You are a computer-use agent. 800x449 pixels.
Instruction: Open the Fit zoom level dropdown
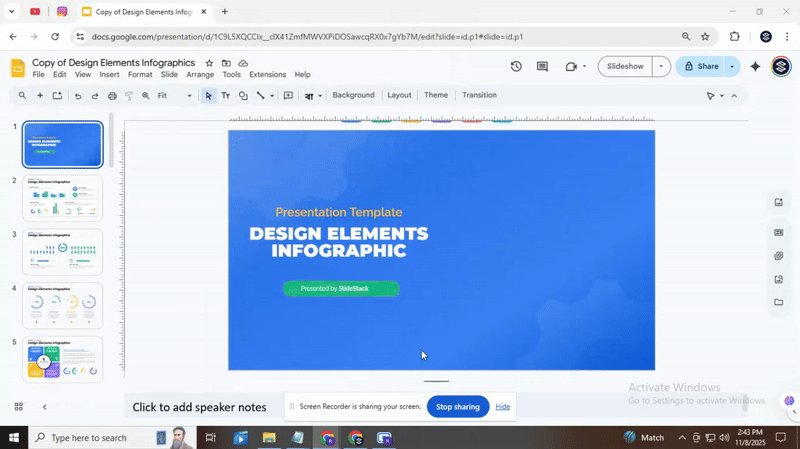(x=175, y=96)
